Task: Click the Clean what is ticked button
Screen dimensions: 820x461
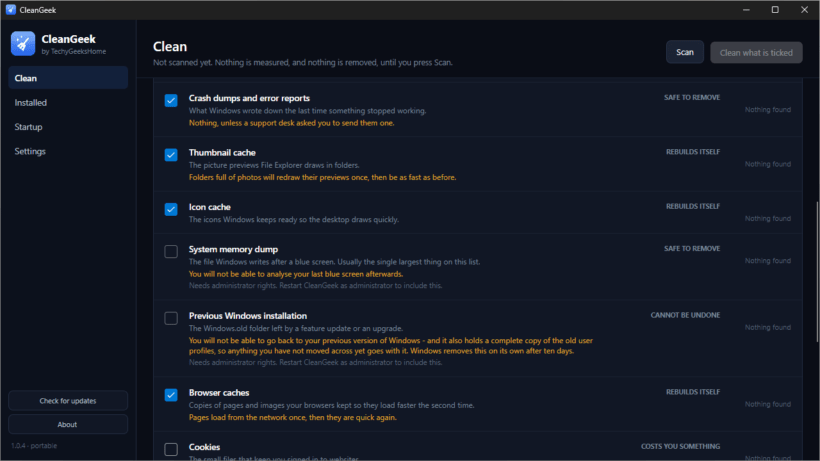Action: point(756,52)
